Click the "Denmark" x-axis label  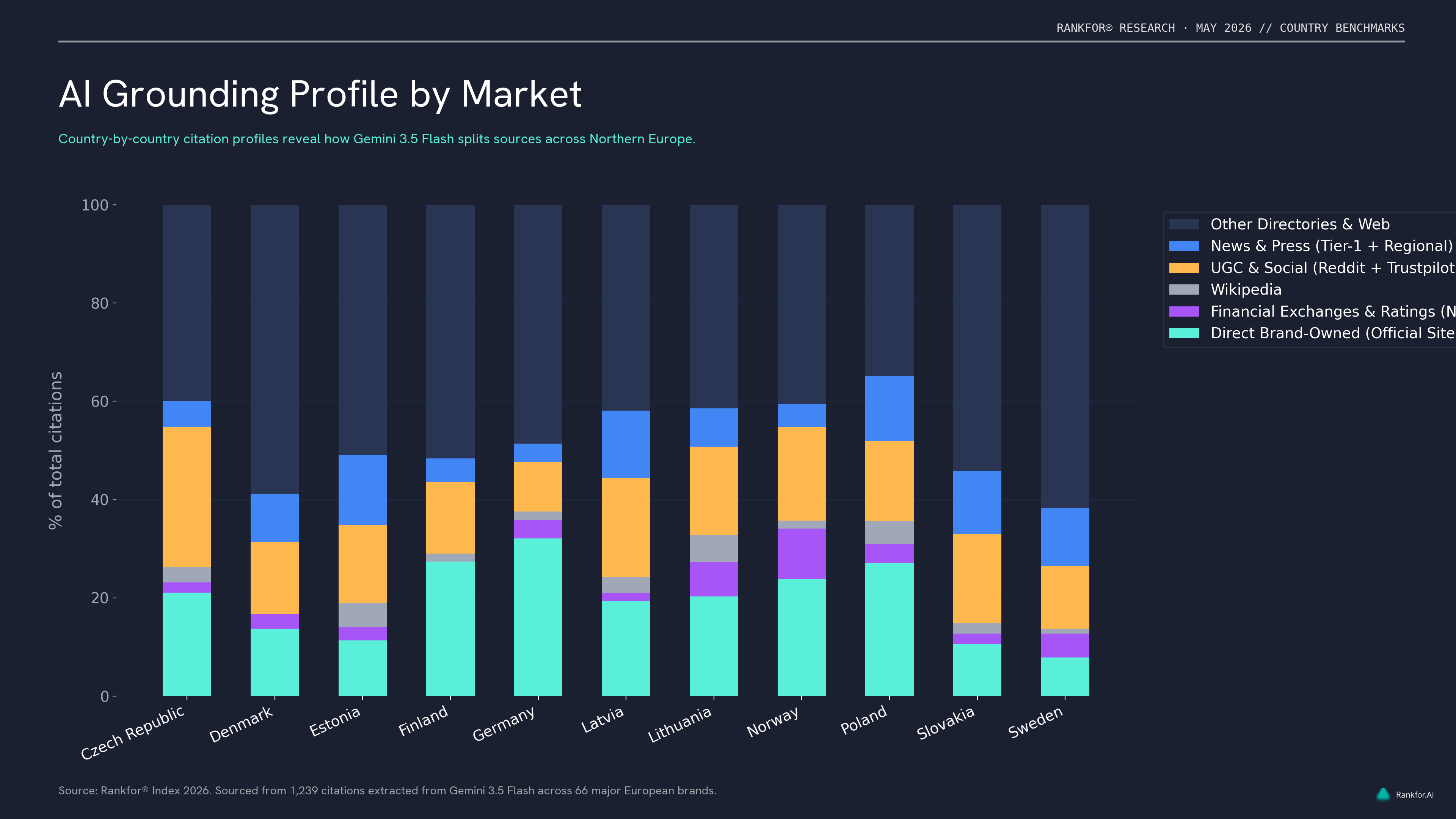tap(242, 724)
